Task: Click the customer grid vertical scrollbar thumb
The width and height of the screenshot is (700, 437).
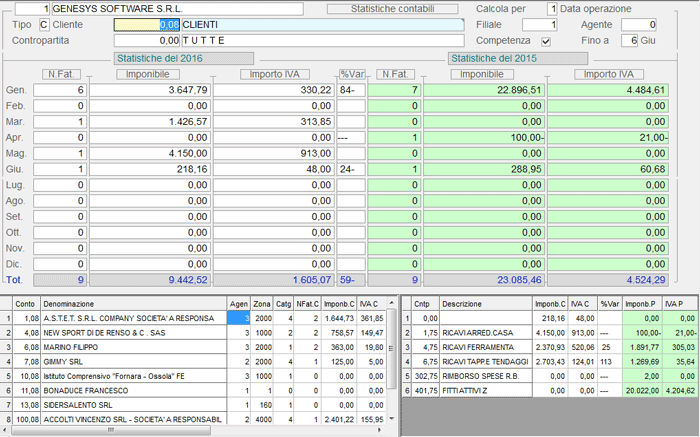Action: point(392,349)
